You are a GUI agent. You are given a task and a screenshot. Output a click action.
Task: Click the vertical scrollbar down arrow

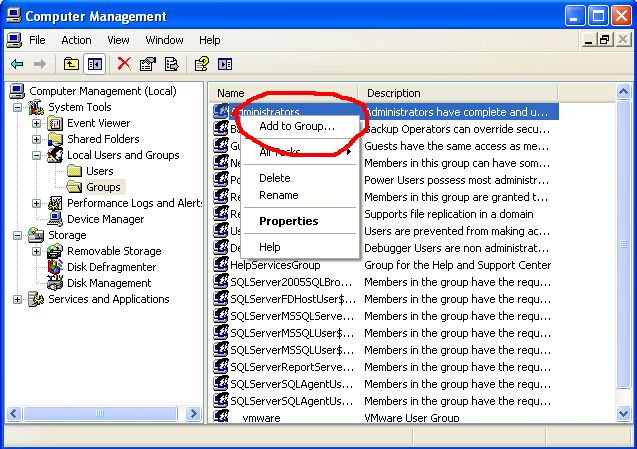click(x=623, y=413)
